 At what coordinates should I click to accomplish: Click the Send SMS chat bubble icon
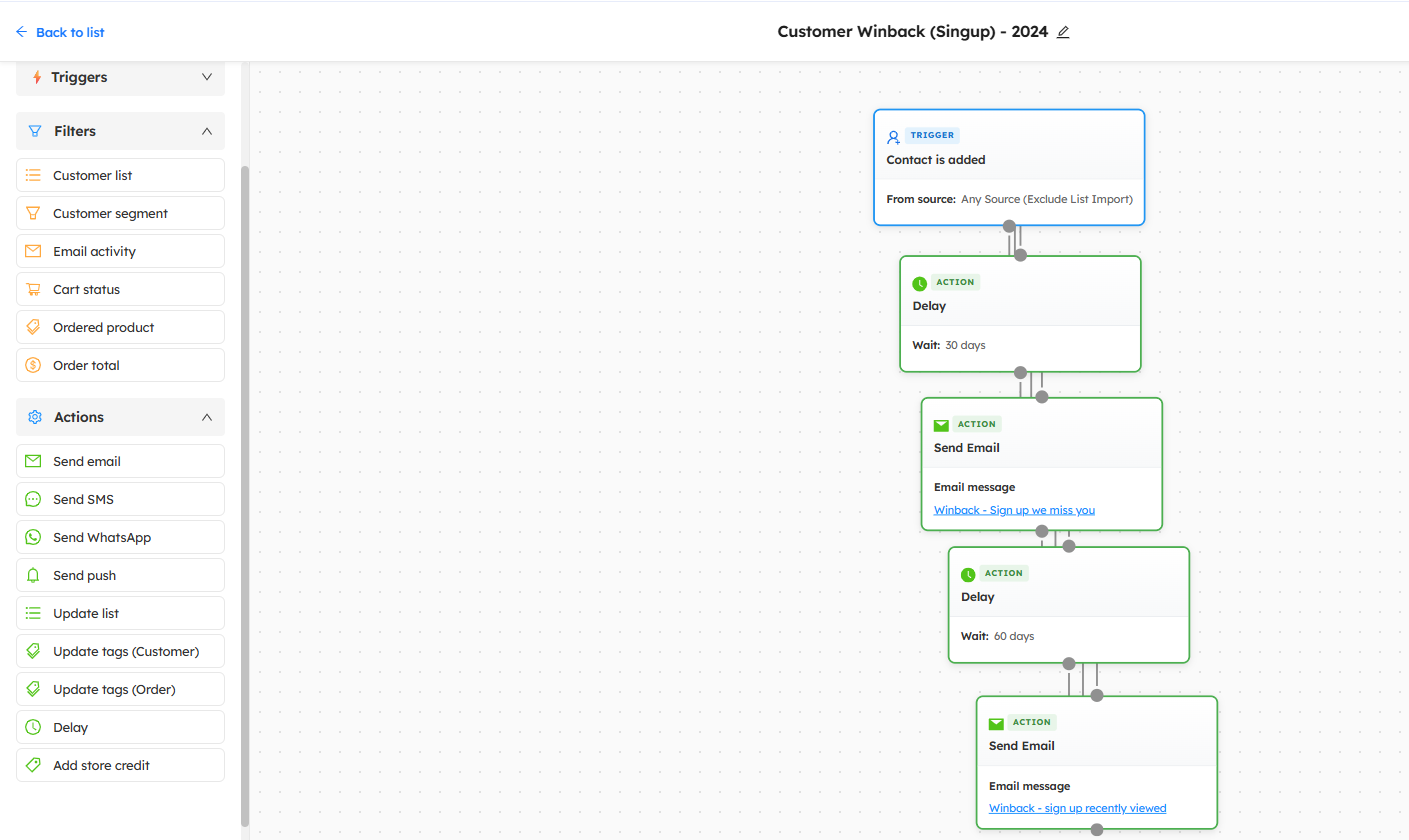[33, 500]
